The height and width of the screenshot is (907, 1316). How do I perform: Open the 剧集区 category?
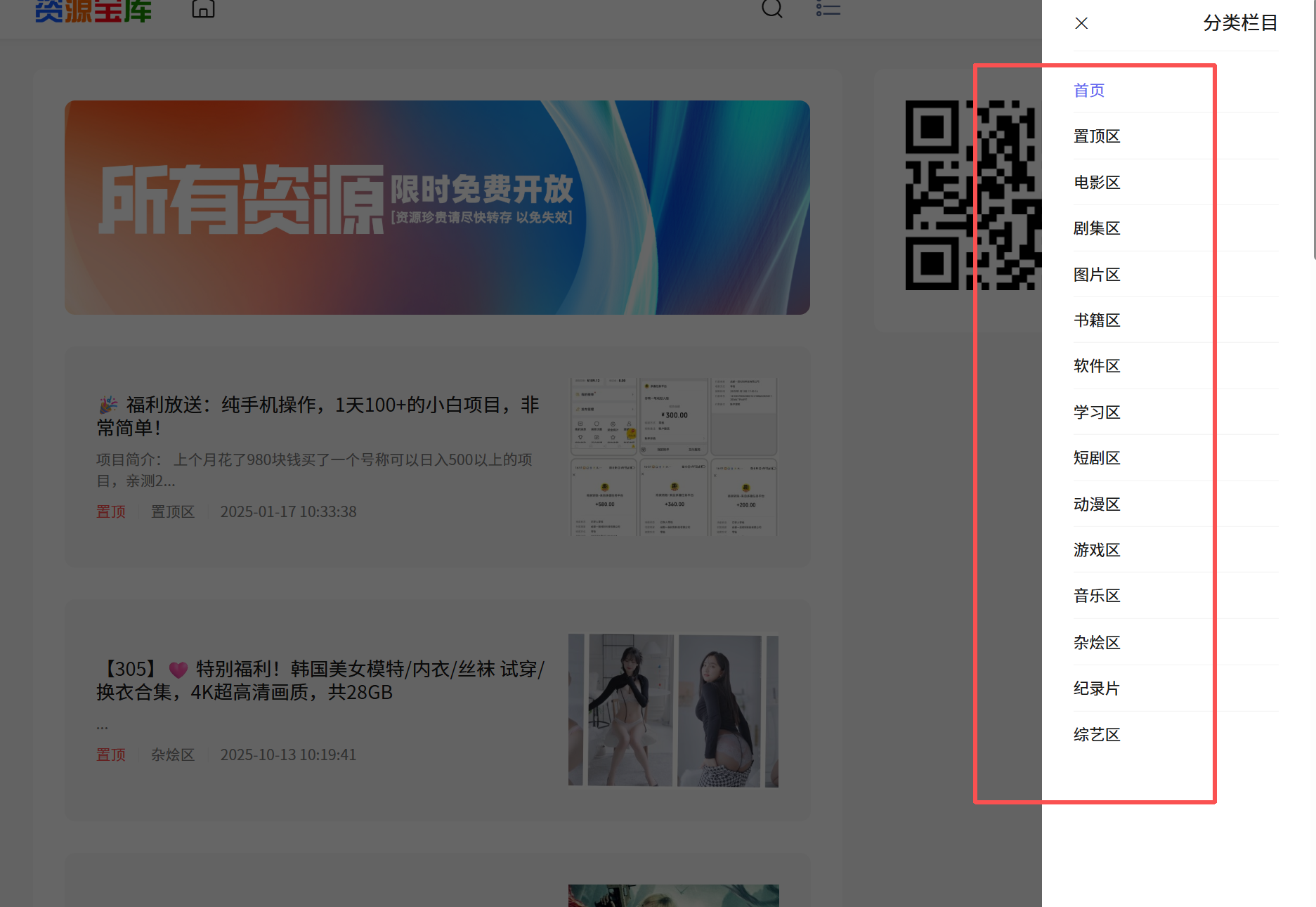(1097, 228)
